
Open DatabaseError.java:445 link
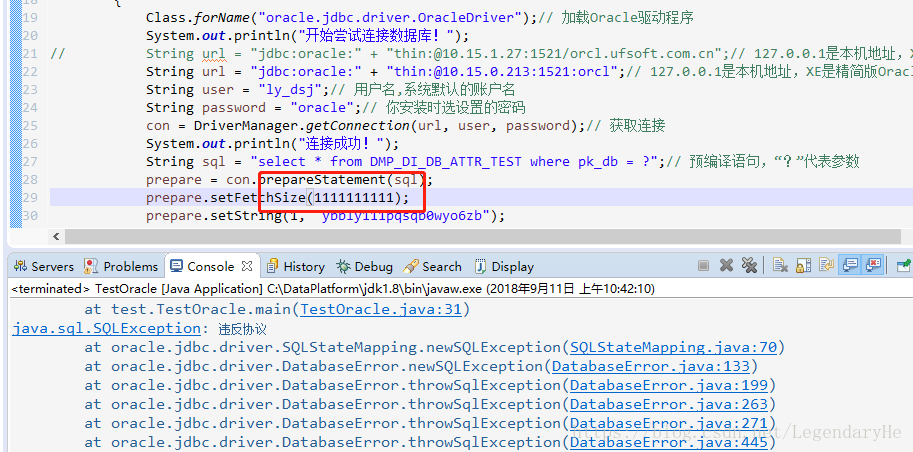pyautogui.click(x=668, y=442)
